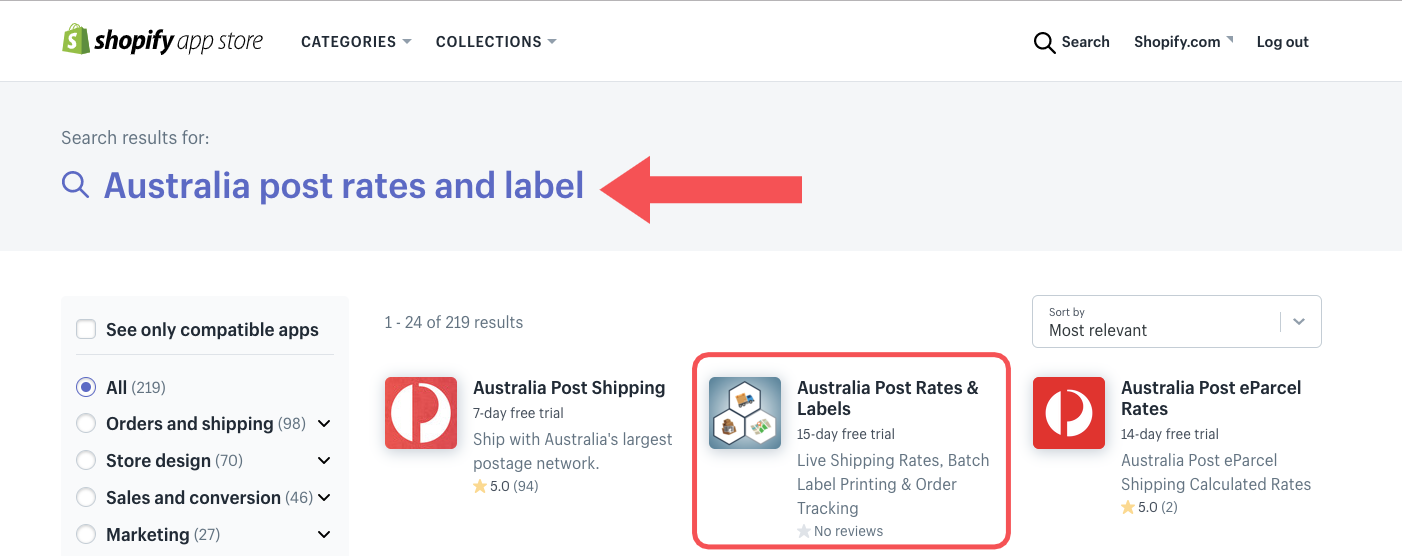Open the Categories menu
Image resolution: width=1402 pixels, height=556 pixels.
coord(356,42)
